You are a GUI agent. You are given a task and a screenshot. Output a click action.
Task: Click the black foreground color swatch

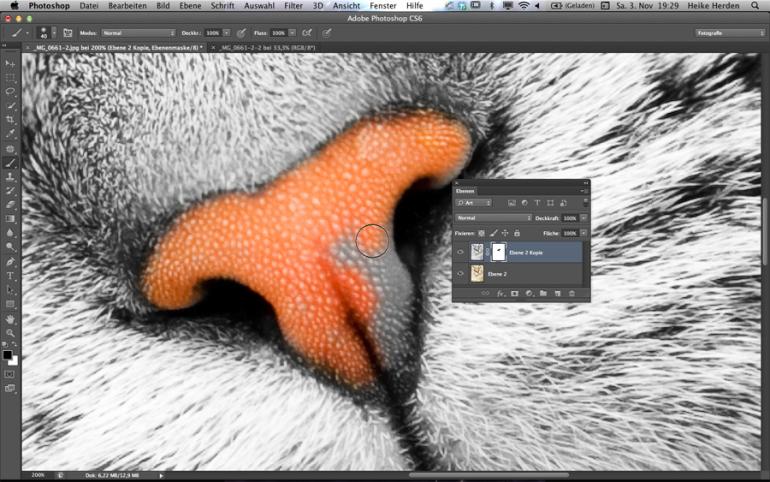coord(7,354)
